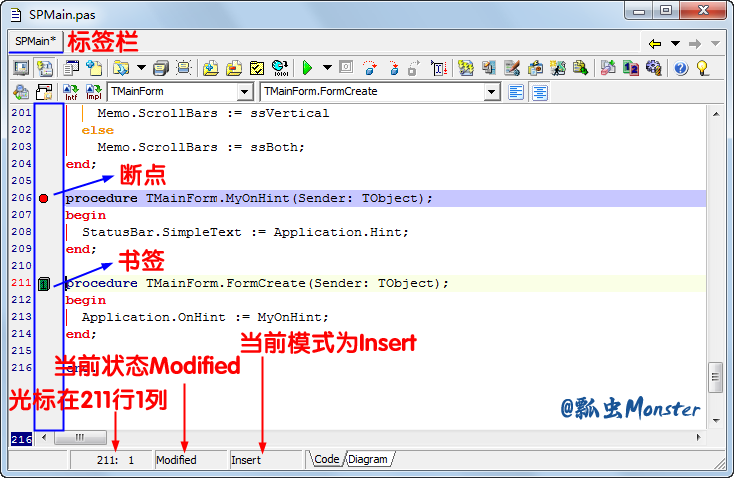Click the trace into debug icon

point(393,68)
